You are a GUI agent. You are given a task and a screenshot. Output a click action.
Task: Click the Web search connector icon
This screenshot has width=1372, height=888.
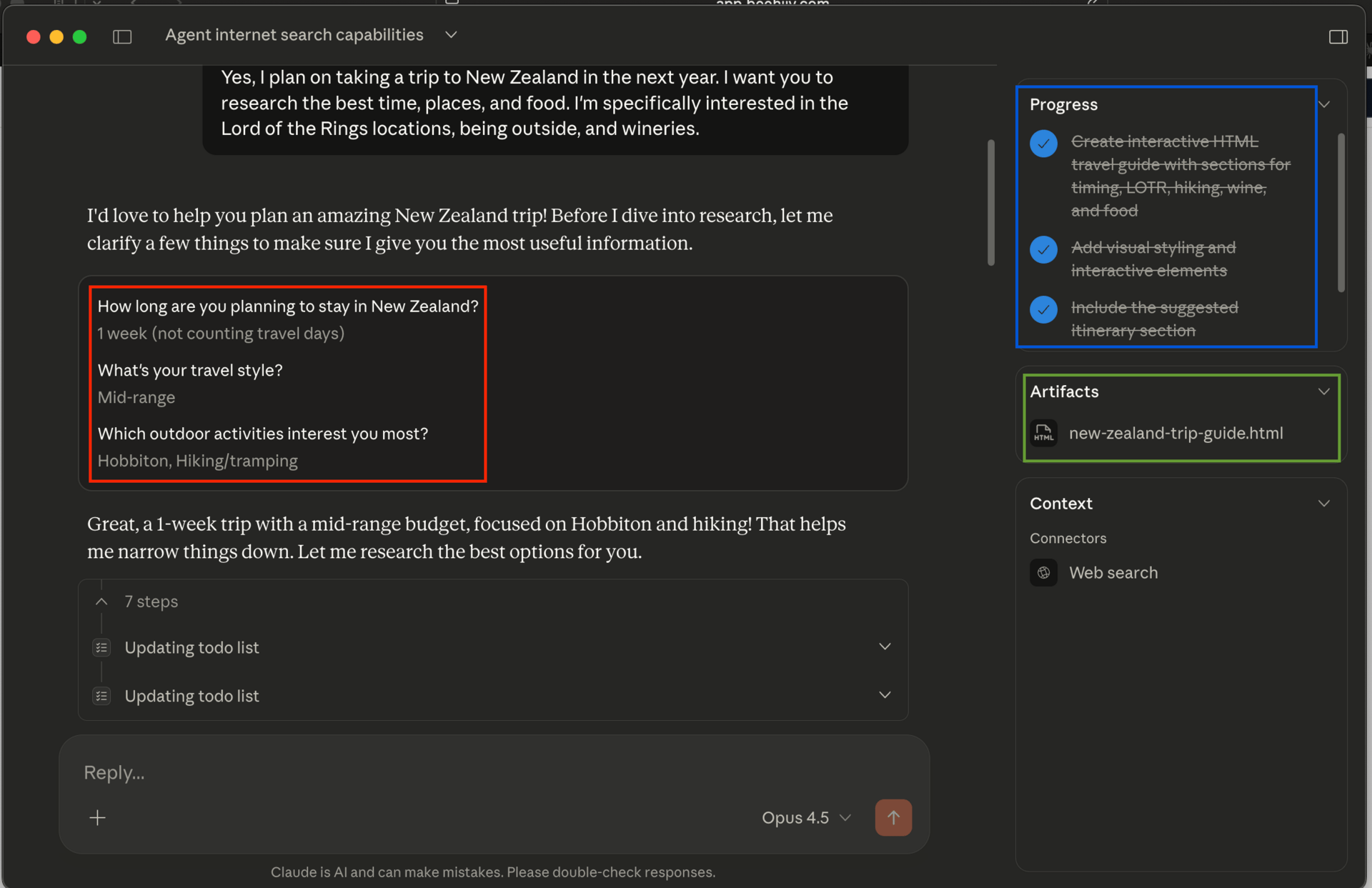[1043, 572]
